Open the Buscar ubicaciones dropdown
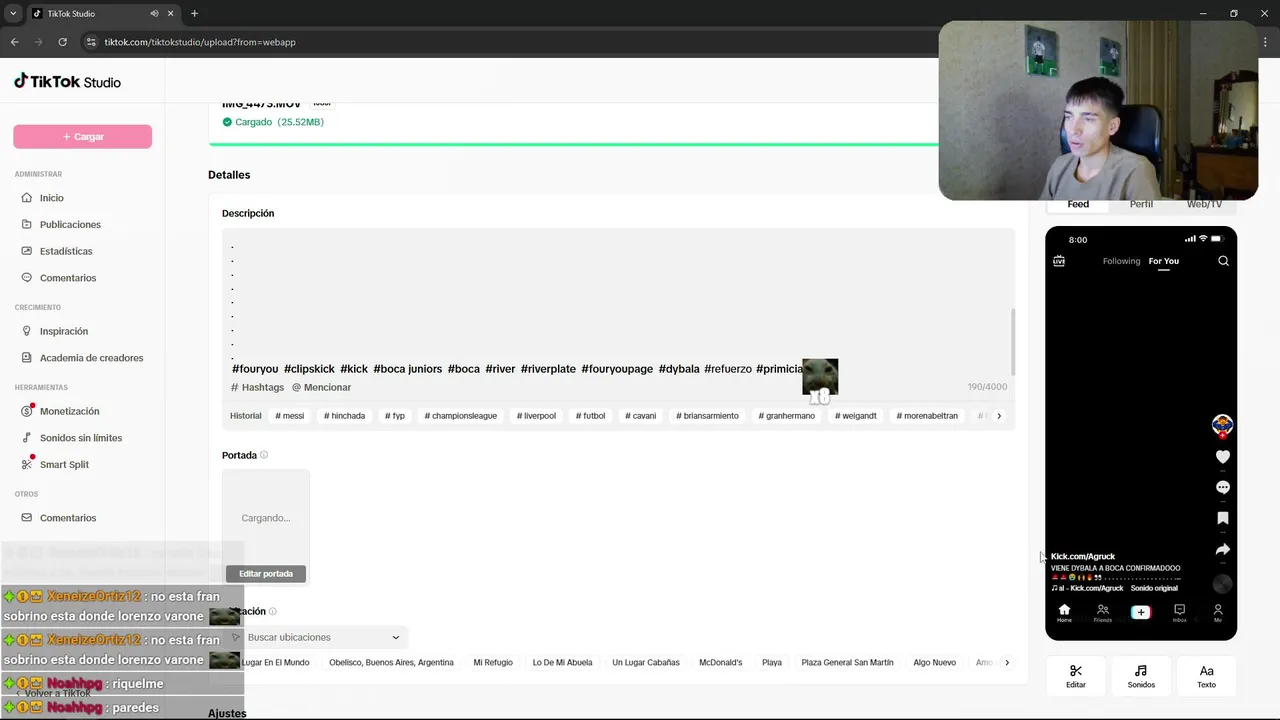1280x720 pixels. 318,637
